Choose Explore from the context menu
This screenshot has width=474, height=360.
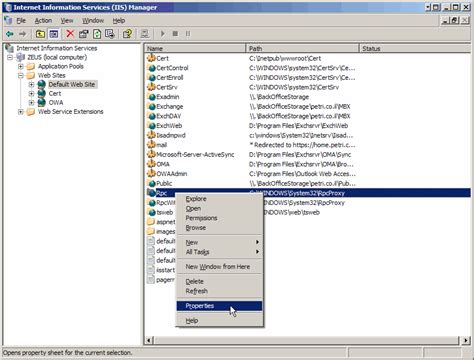(219, 199)
